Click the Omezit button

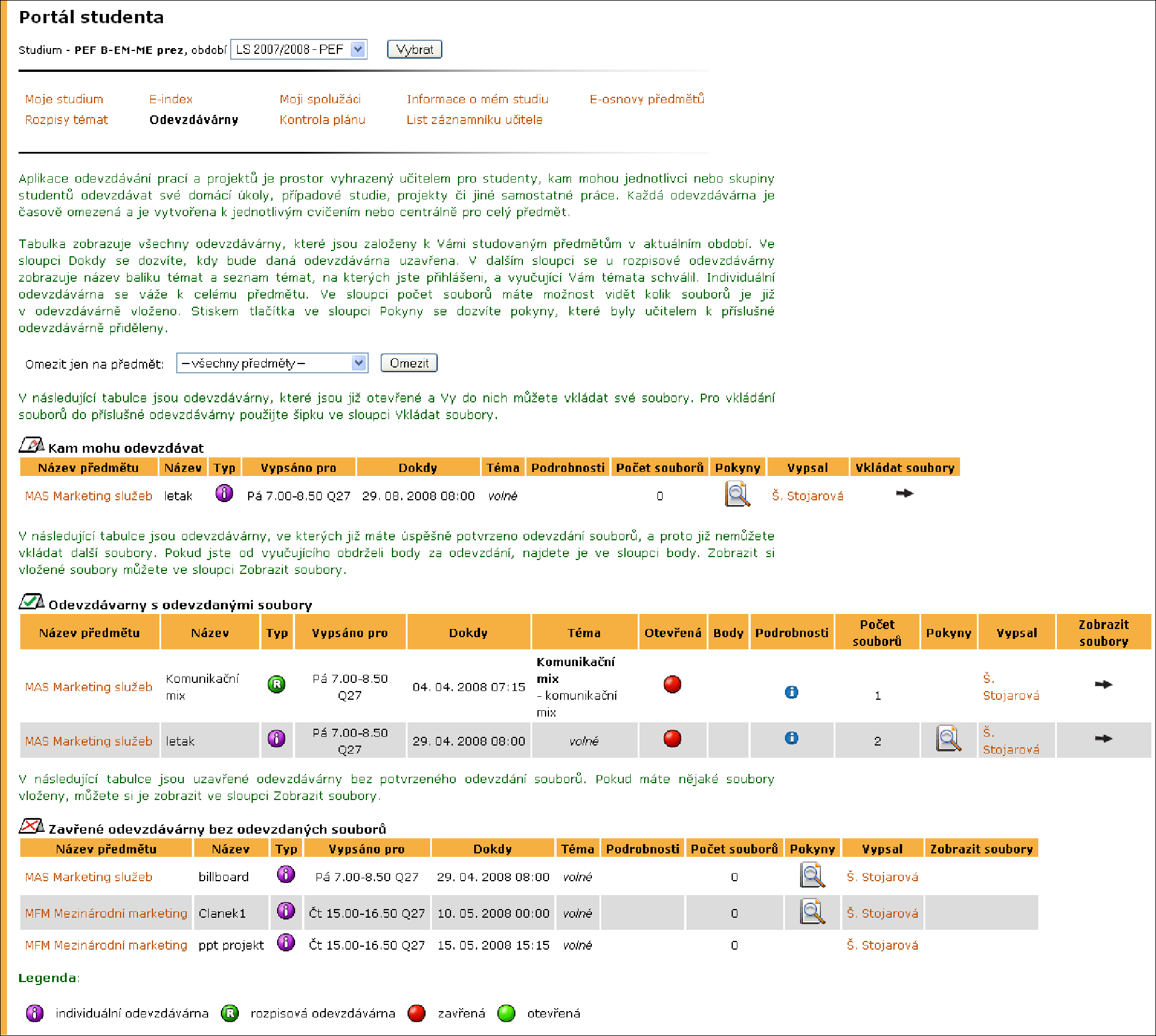pyautogui.click(x=409, y=363)
